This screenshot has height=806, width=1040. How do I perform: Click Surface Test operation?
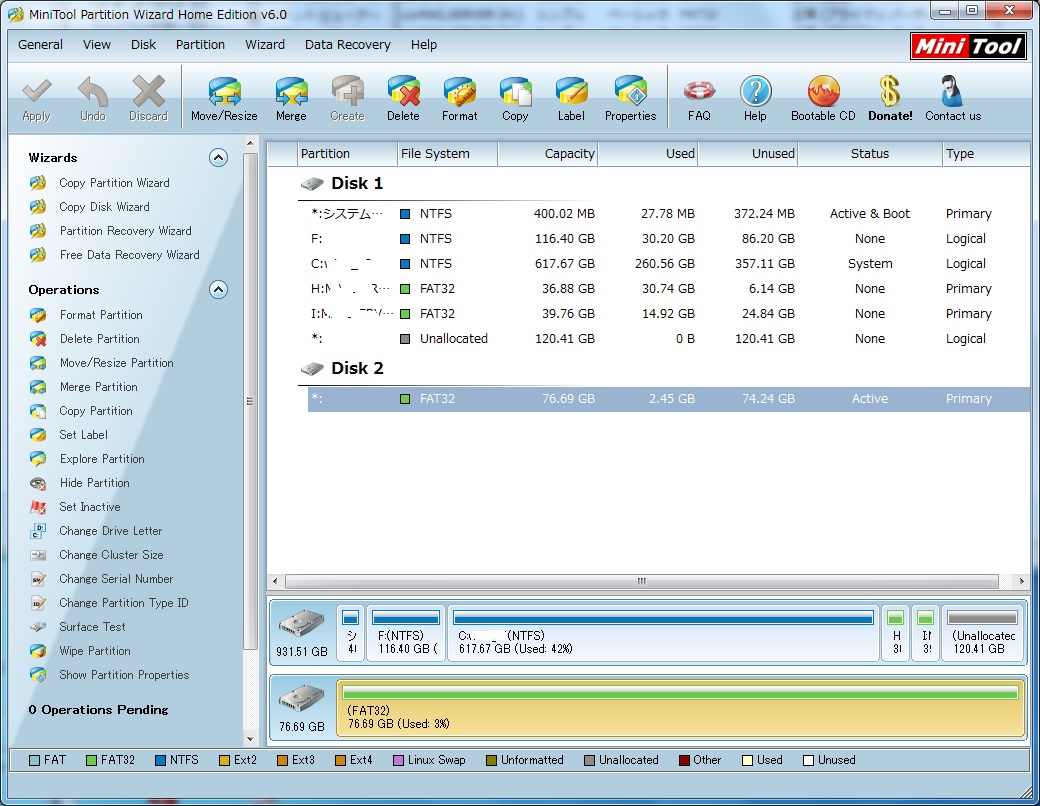[92, 626]
